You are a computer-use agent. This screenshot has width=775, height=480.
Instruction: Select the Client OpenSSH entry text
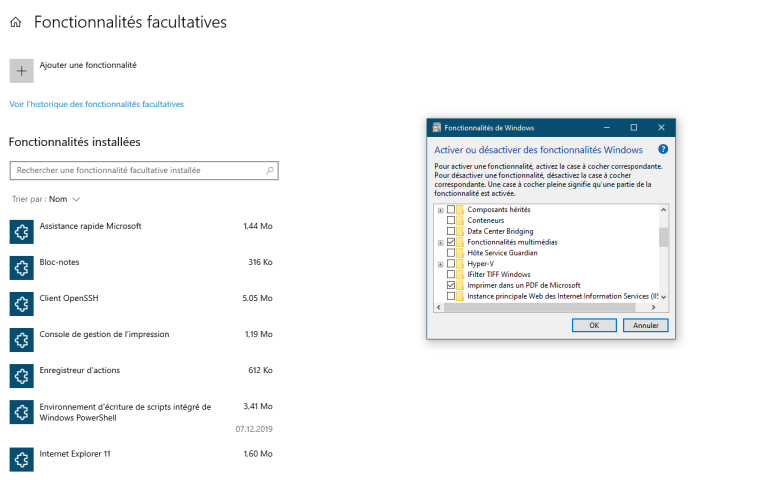(x=69, y=298)
